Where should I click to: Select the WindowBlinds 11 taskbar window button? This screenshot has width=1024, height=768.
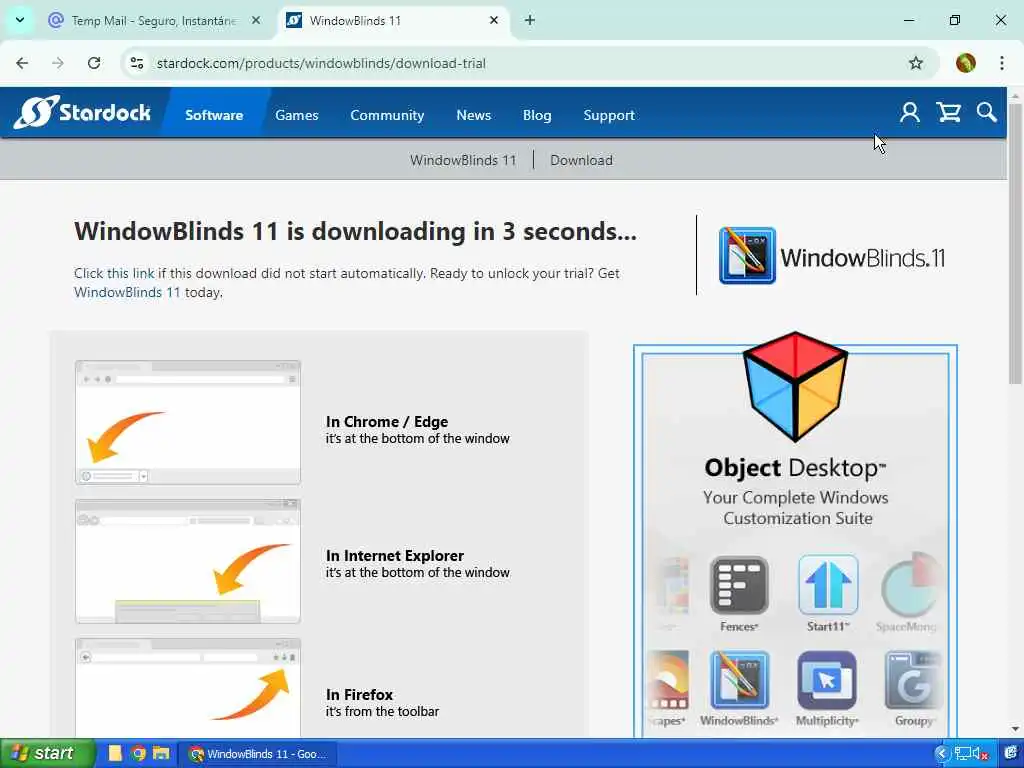tap(257, 754)
